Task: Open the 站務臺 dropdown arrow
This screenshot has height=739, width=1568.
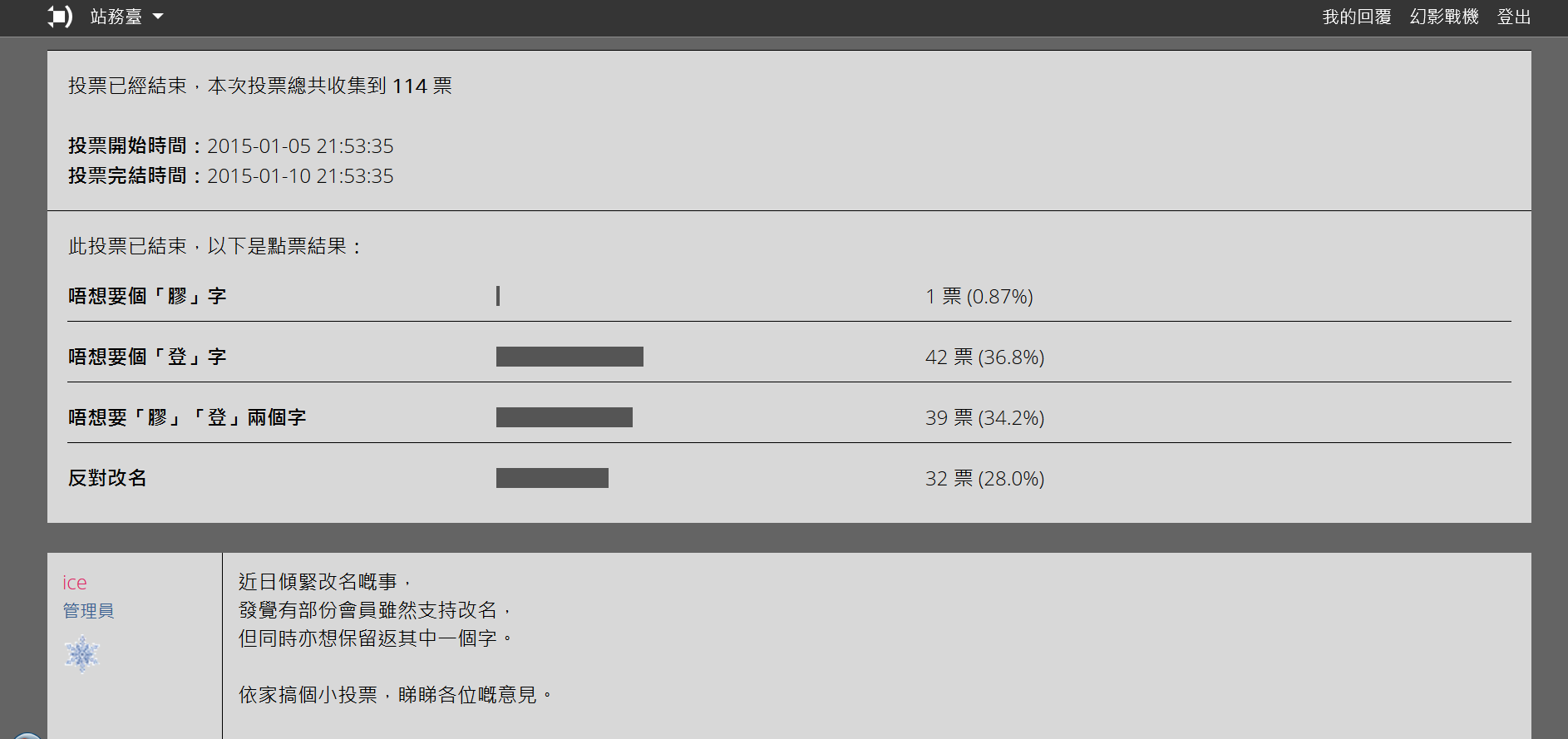Action: click(x=158, y=17)
